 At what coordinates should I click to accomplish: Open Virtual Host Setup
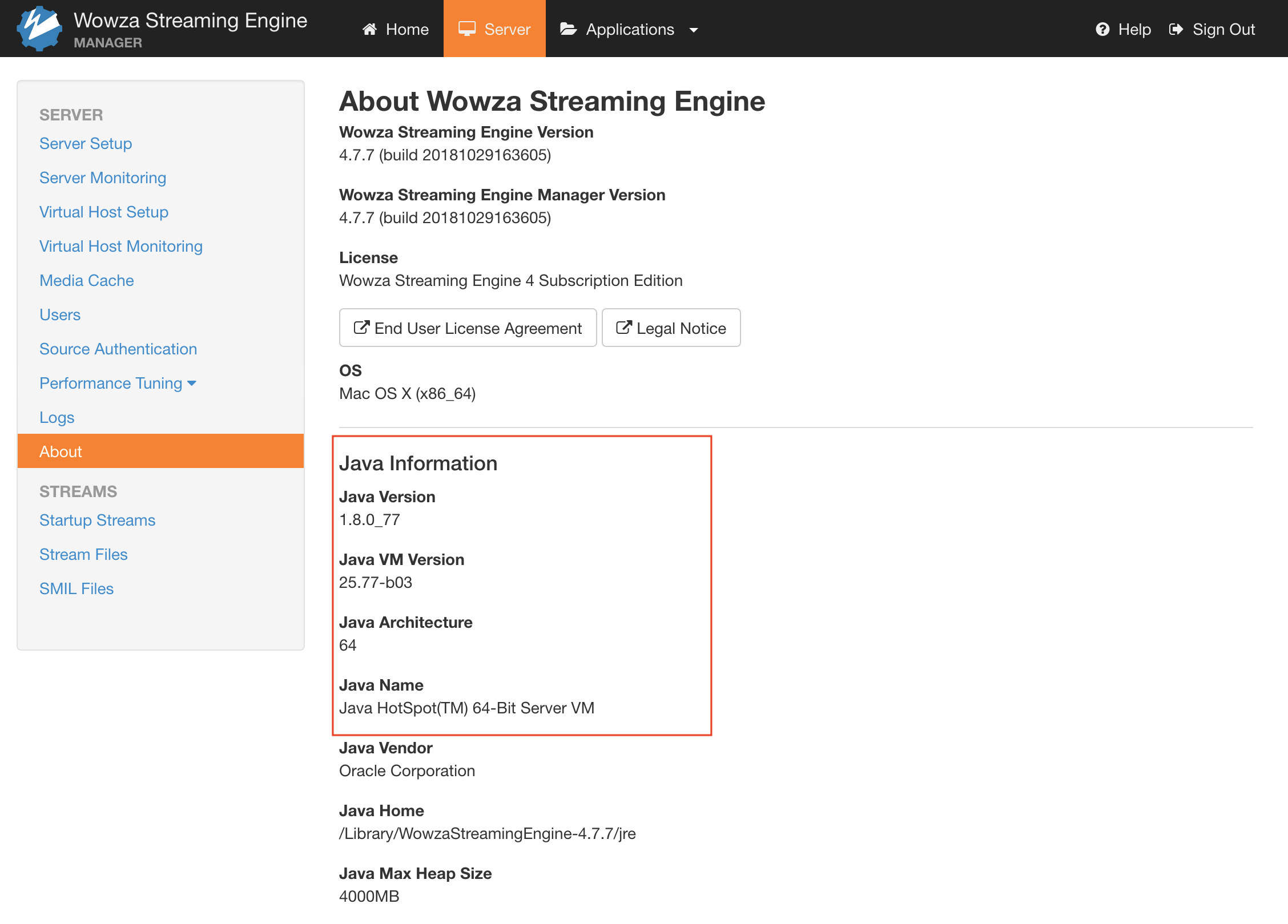click(104, 212)
